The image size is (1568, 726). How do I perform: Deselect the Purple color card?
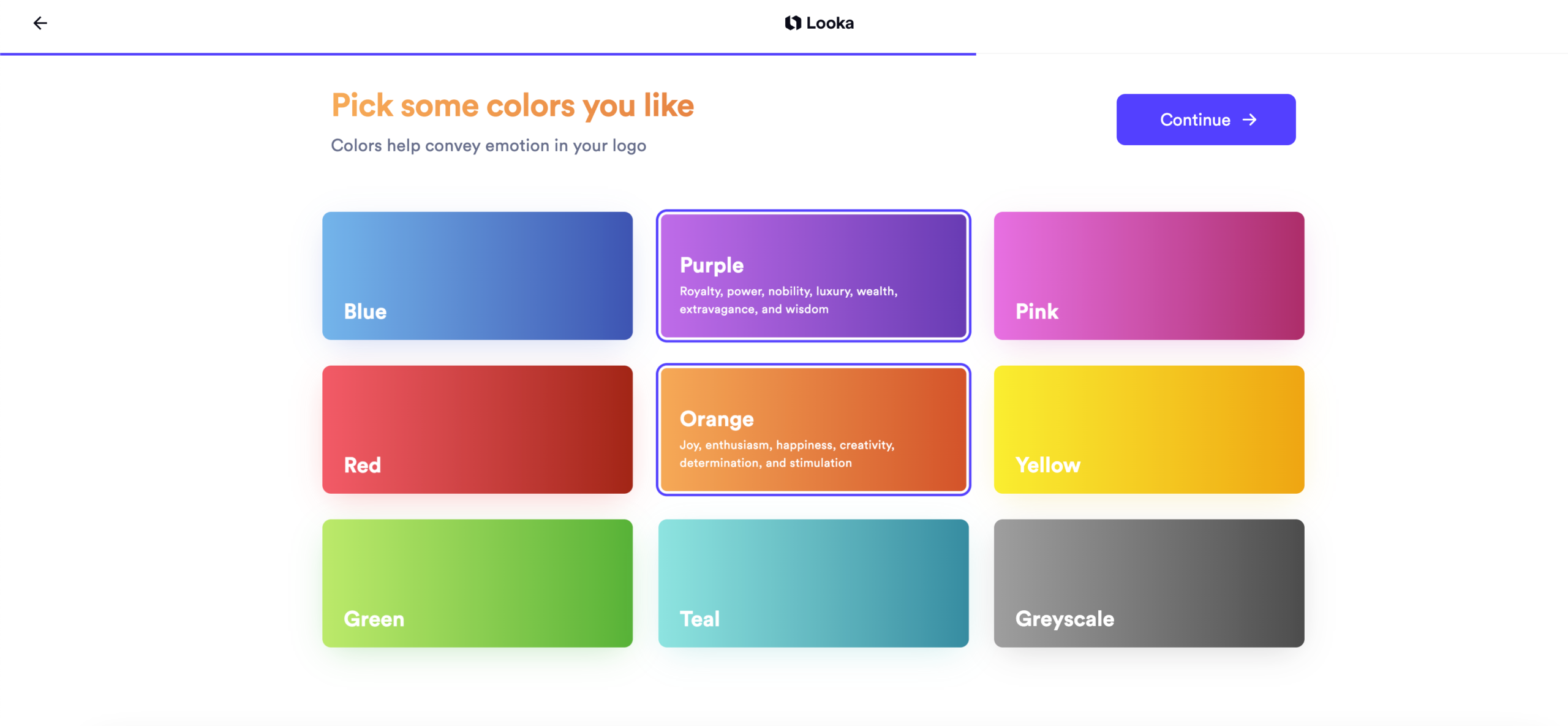click(x=813, y=276)
